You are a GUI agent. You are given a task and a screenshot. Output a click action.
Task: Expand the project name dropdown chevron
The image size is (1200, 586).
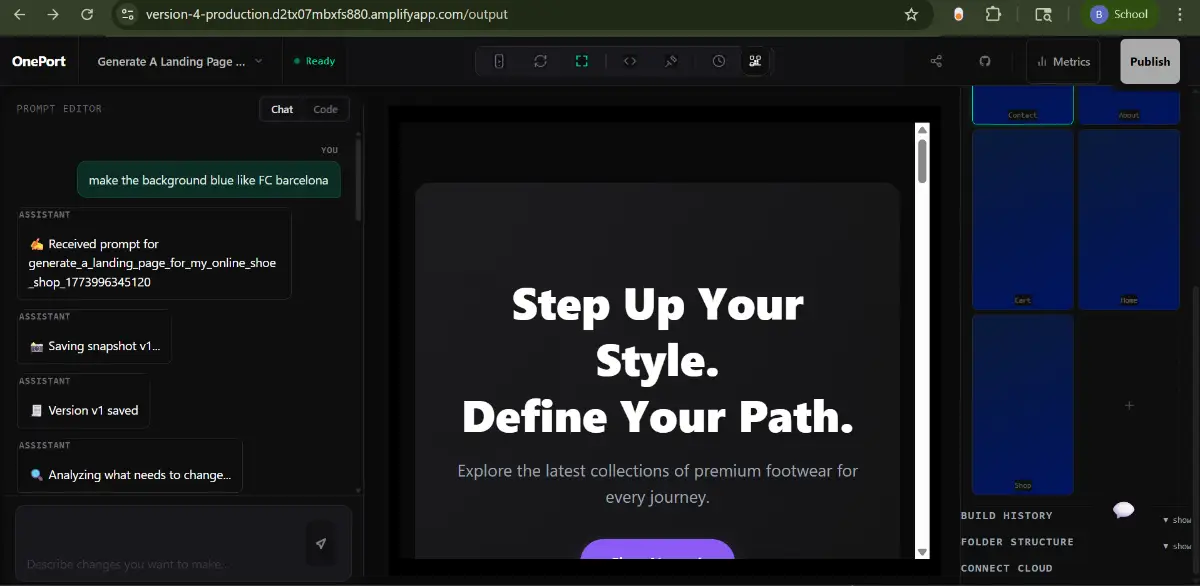coord(259,61)
